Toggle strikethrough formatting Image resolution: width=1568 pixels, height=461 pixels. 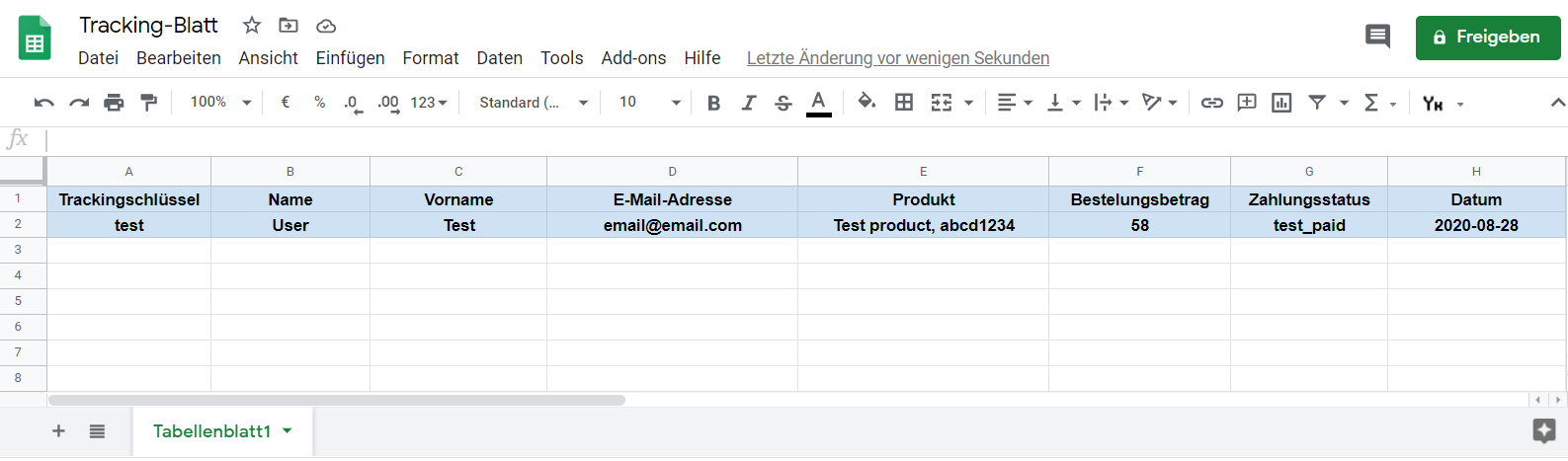click(783, 103)
